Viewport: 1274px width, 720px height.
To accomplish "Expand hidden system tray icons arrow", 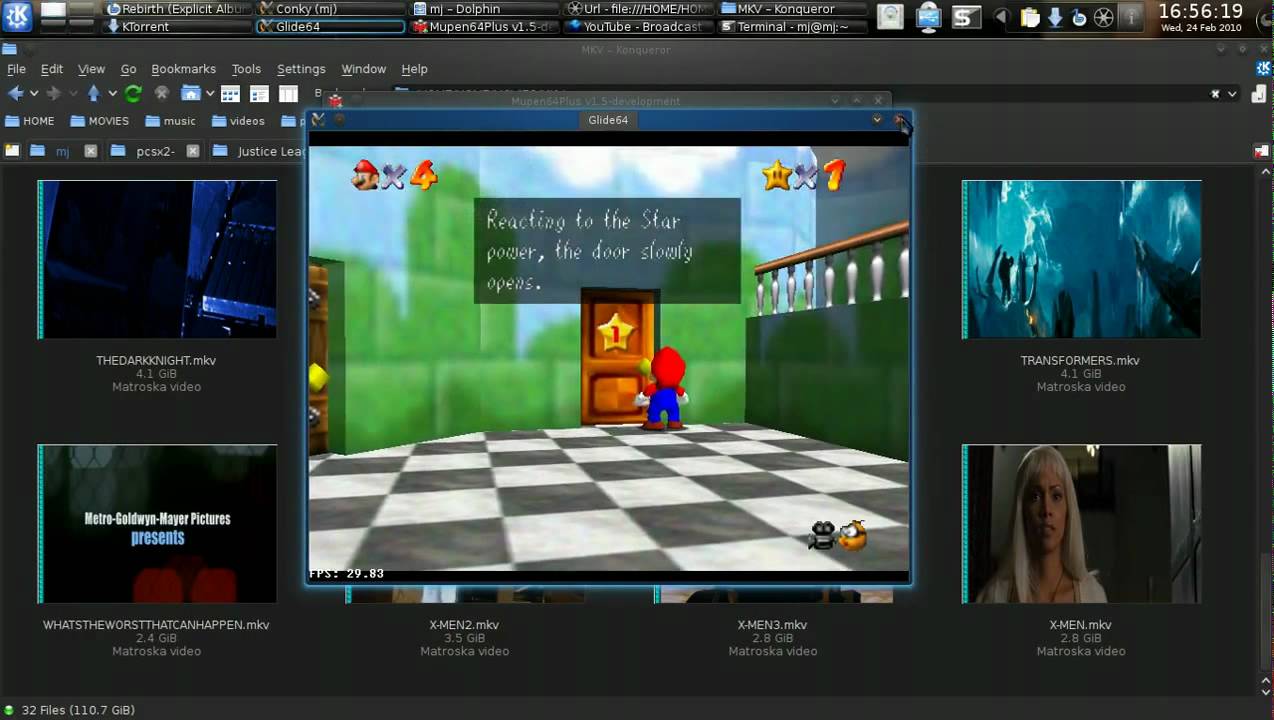I will pos(1003,17).
